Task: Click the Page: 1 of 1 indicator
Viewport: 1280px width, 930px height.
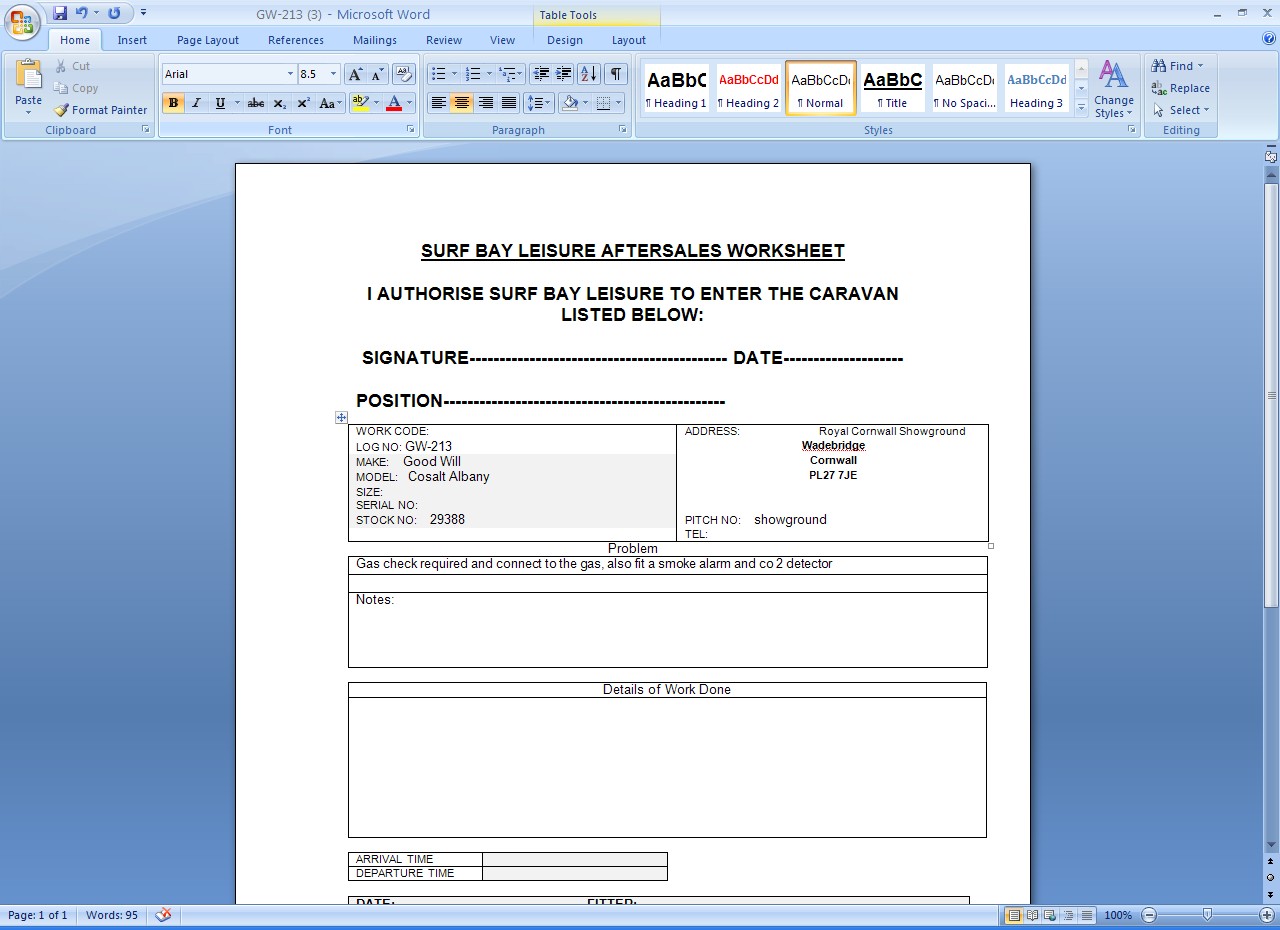Action: 38,915
